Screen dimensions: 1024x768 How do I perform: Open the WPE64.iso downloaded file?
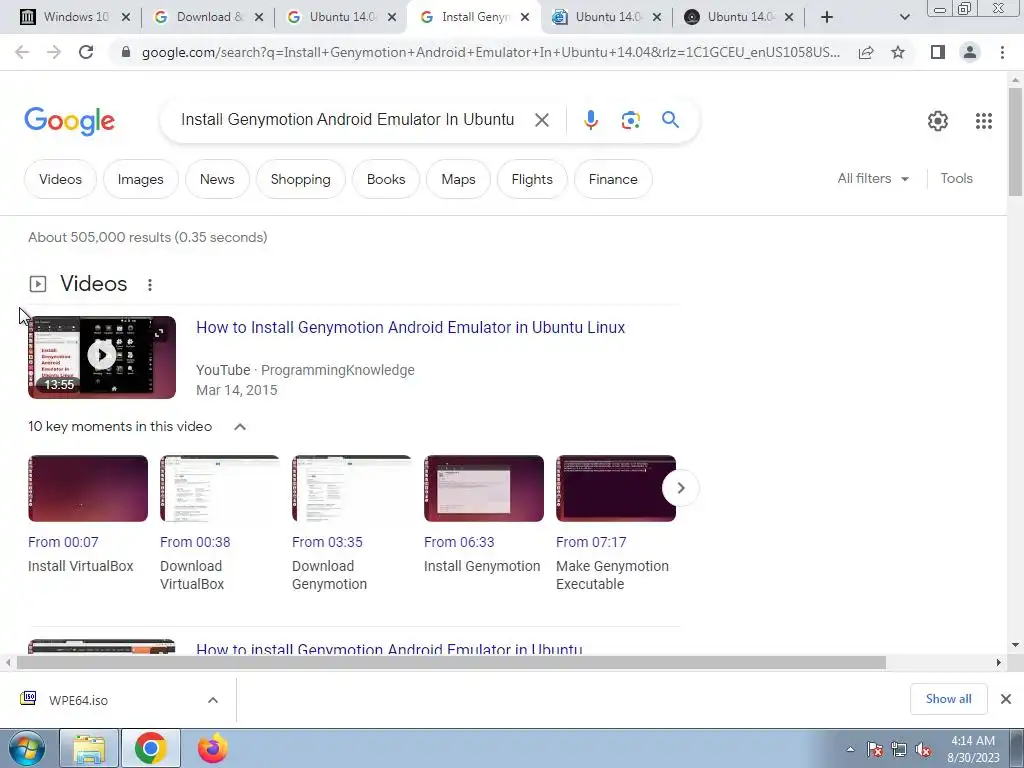pyautogui.click(x=78, y=700)
